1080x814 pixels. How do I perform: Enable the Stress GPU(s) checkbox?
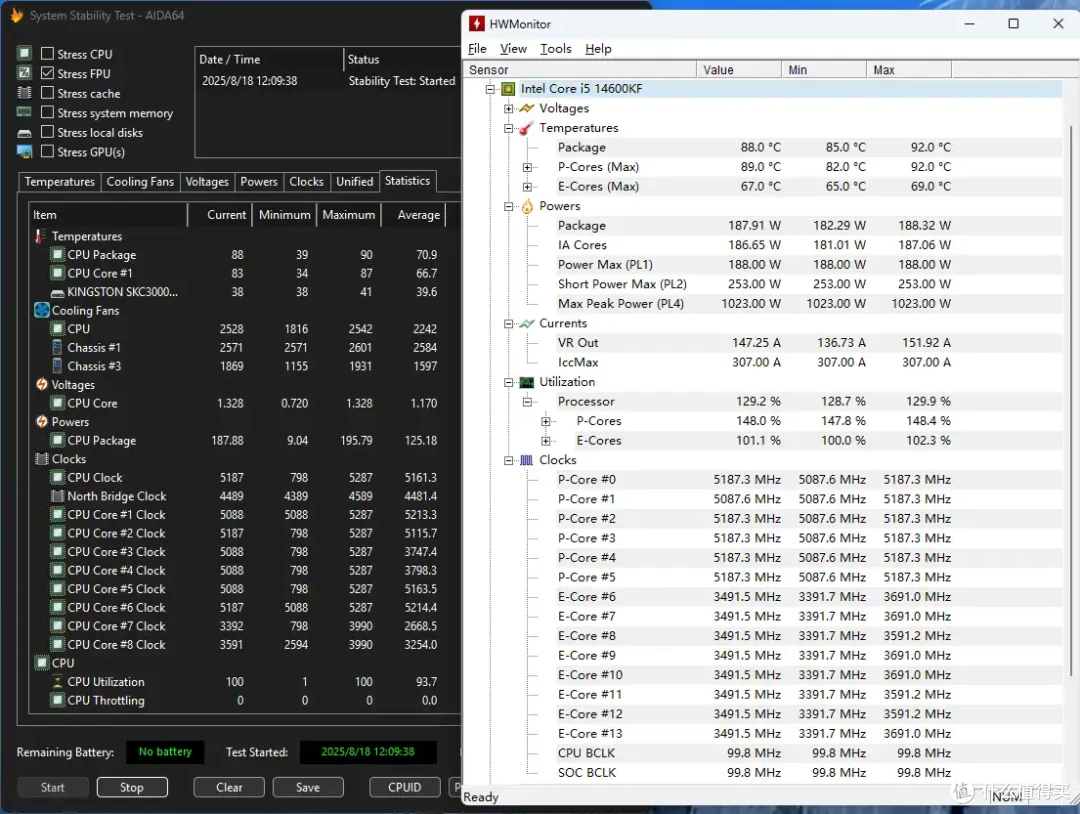[x=48, y=152]
